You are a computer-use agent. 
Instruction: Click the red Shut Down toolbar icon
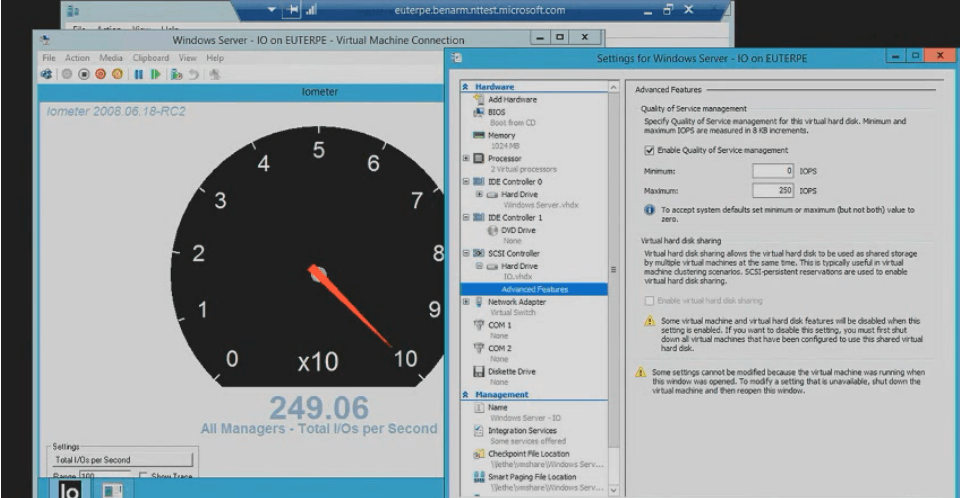coord(100,74)
